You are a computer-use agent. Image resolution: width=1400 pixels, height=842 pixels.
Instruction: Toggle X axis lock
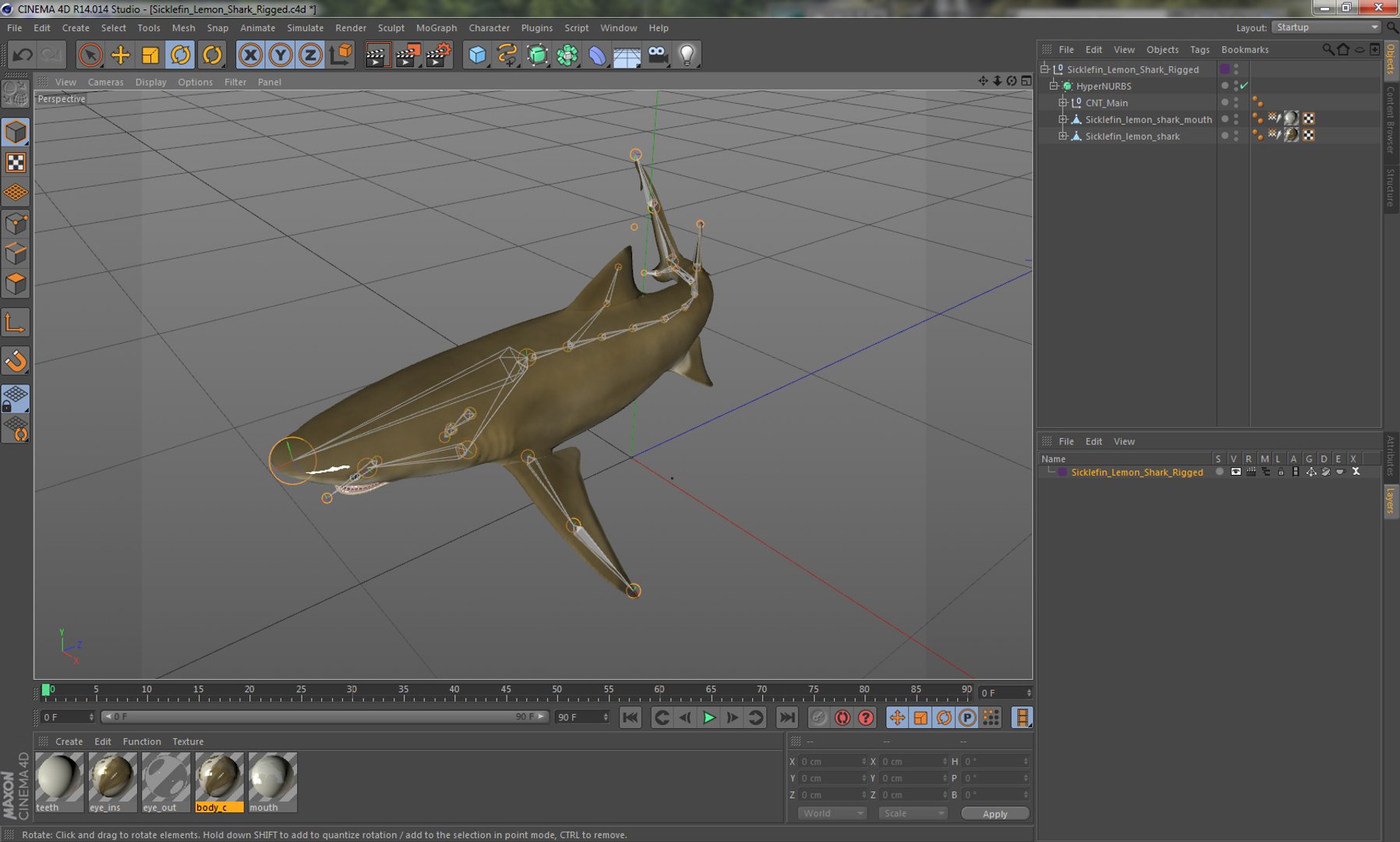pos(250,55)
